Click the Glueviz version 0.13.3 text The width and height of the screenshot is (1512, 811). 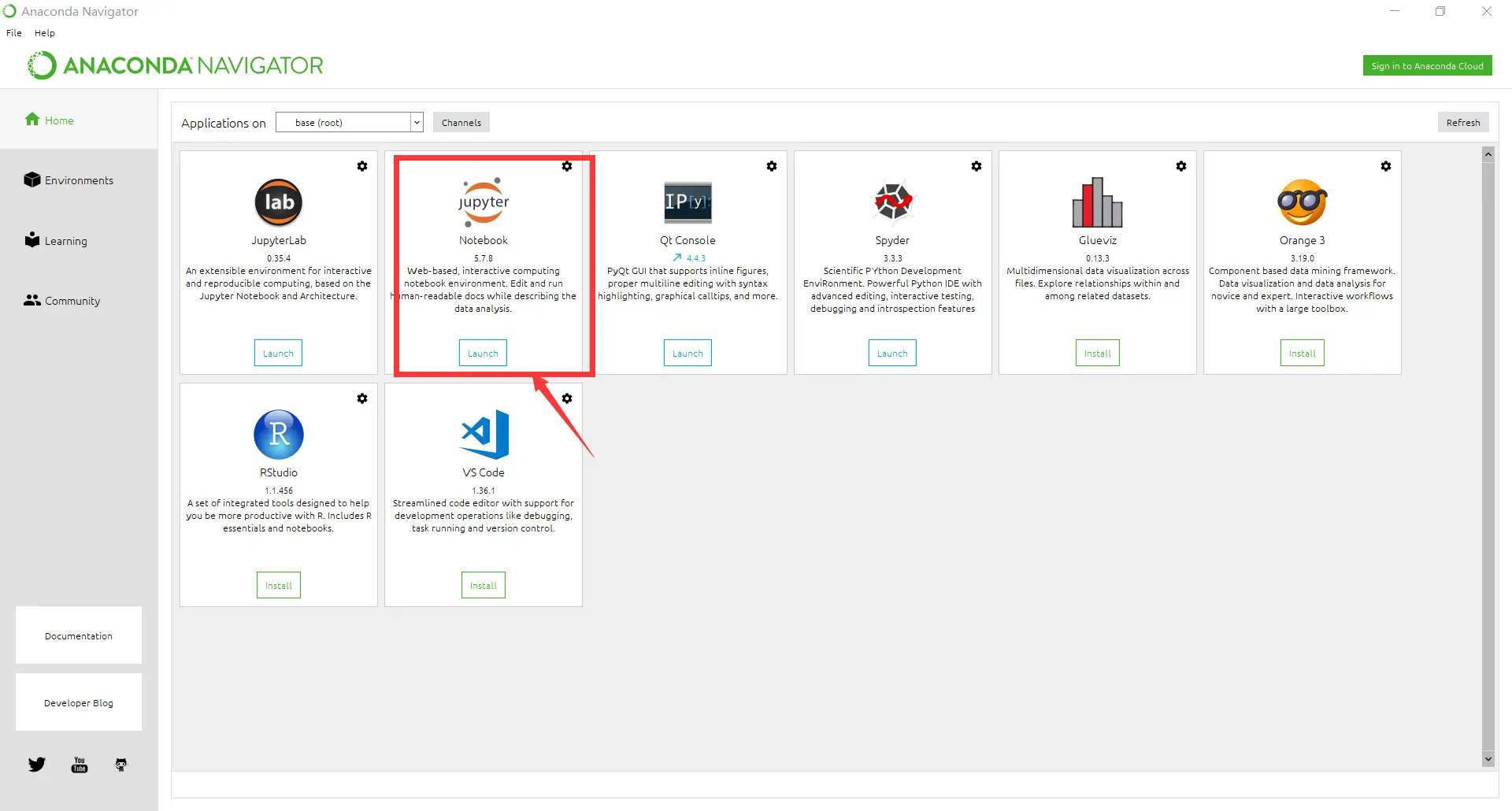(x=1098, y=258)
